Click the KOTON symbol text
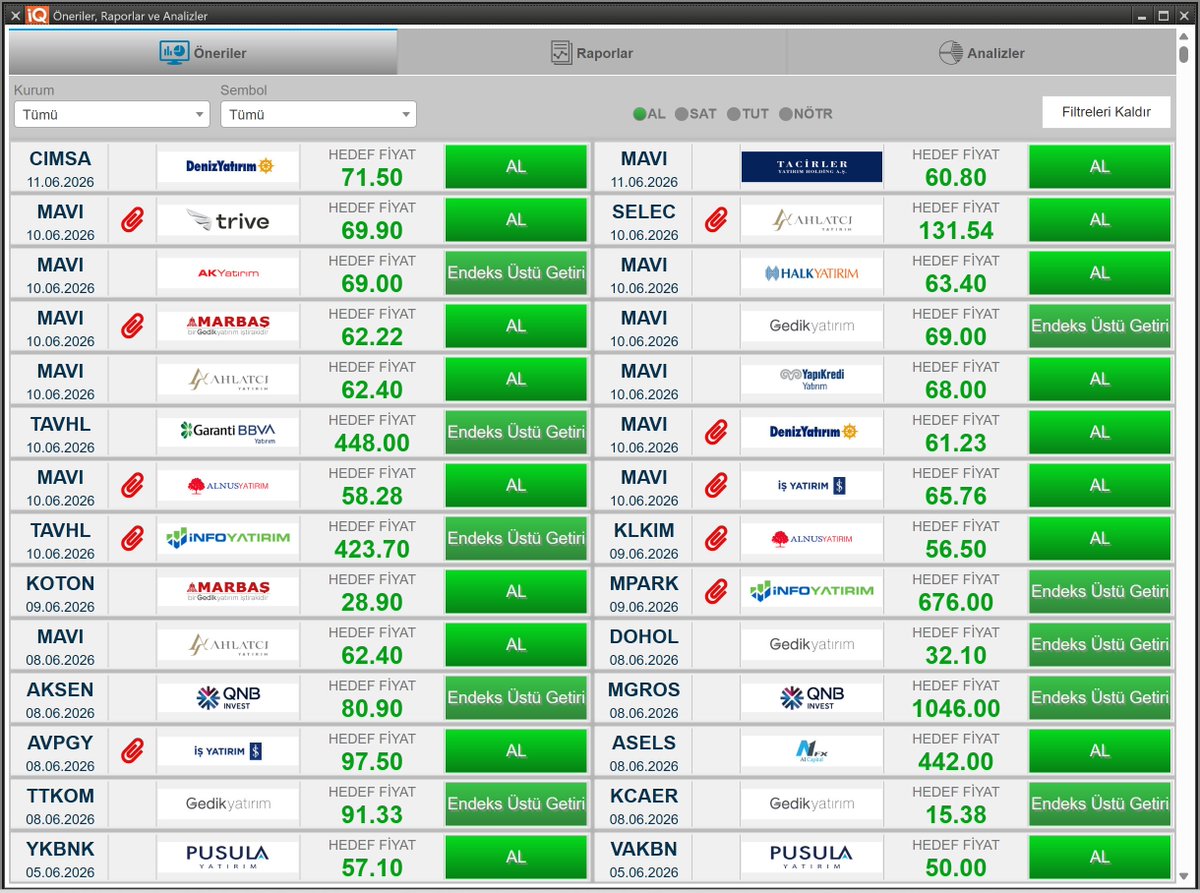 [x=60, y=582]
